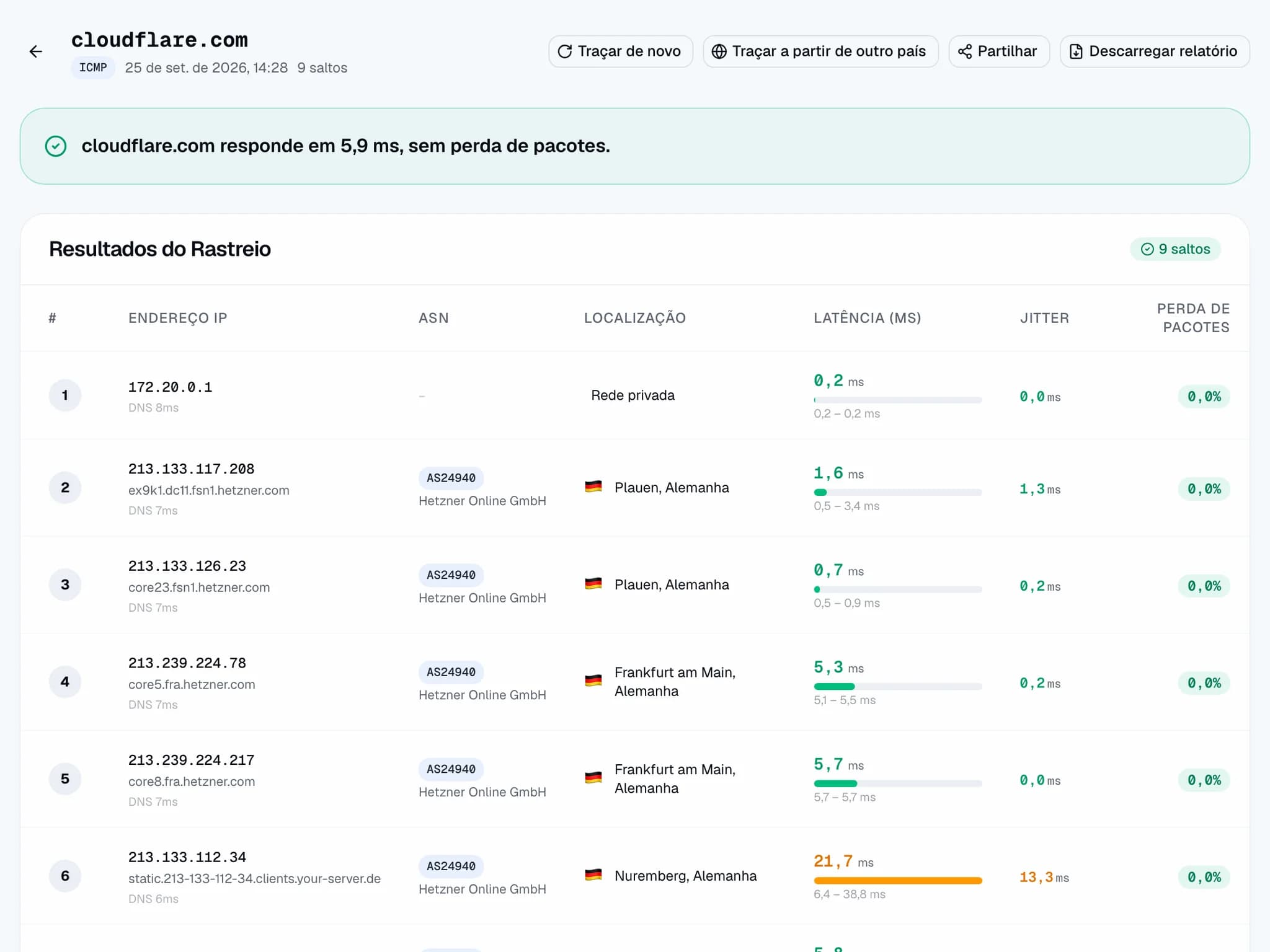This screenshot has height=952, width=1270.
Task: Click the cloudflare.com page title
Action: coord(159,40)
